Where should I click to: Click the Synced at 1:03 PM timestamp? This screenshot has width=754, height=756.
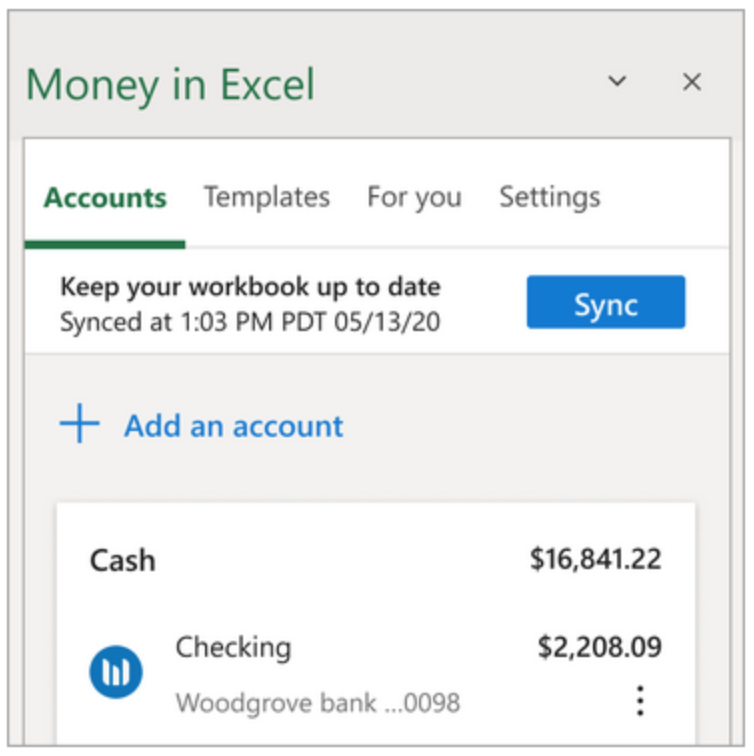click(x=250, y=322)
